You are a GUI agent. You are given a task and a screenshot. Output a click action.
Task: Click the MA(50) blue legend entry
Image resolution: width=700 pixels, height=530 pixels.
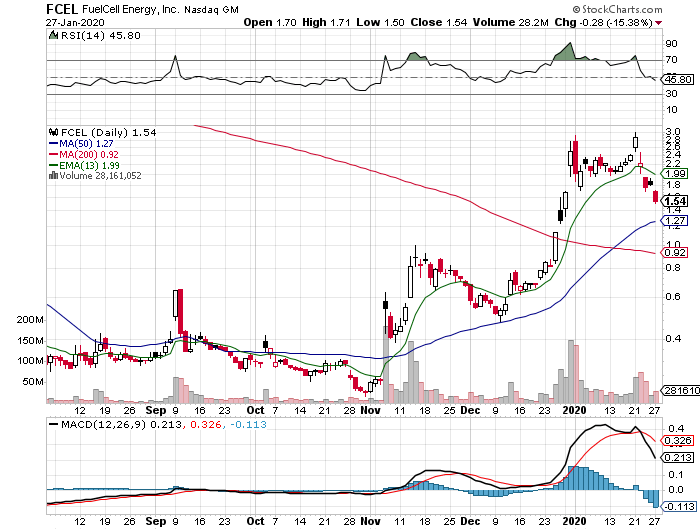tap(86, 143)
